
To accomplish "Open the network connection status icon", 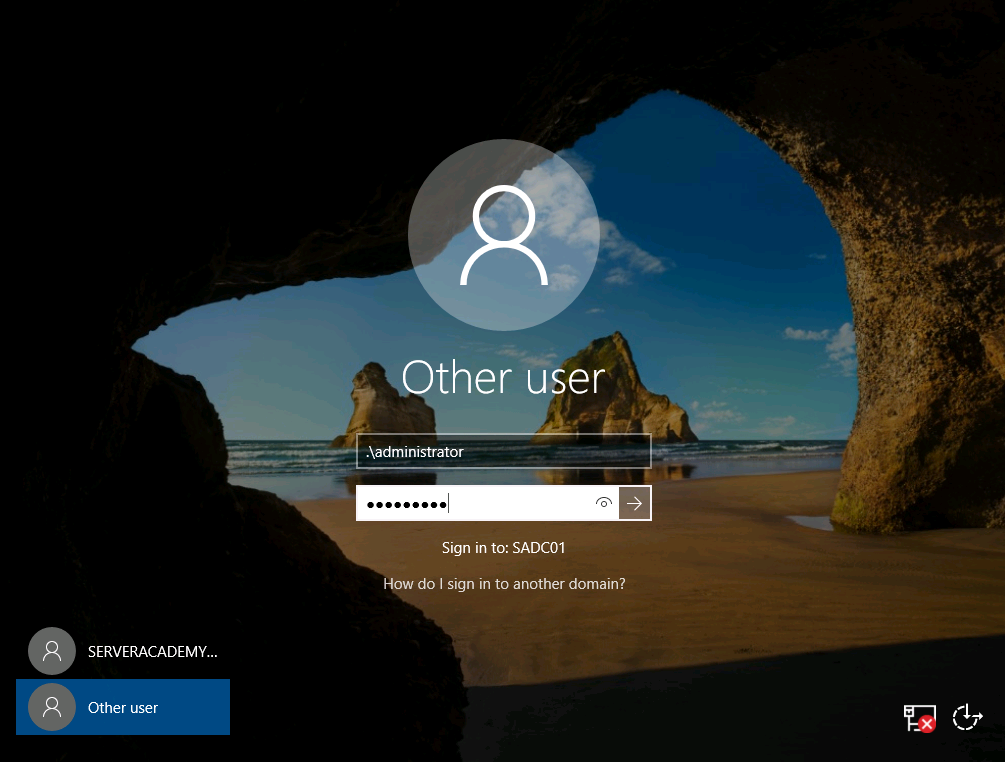I will [x=920, y=718].
